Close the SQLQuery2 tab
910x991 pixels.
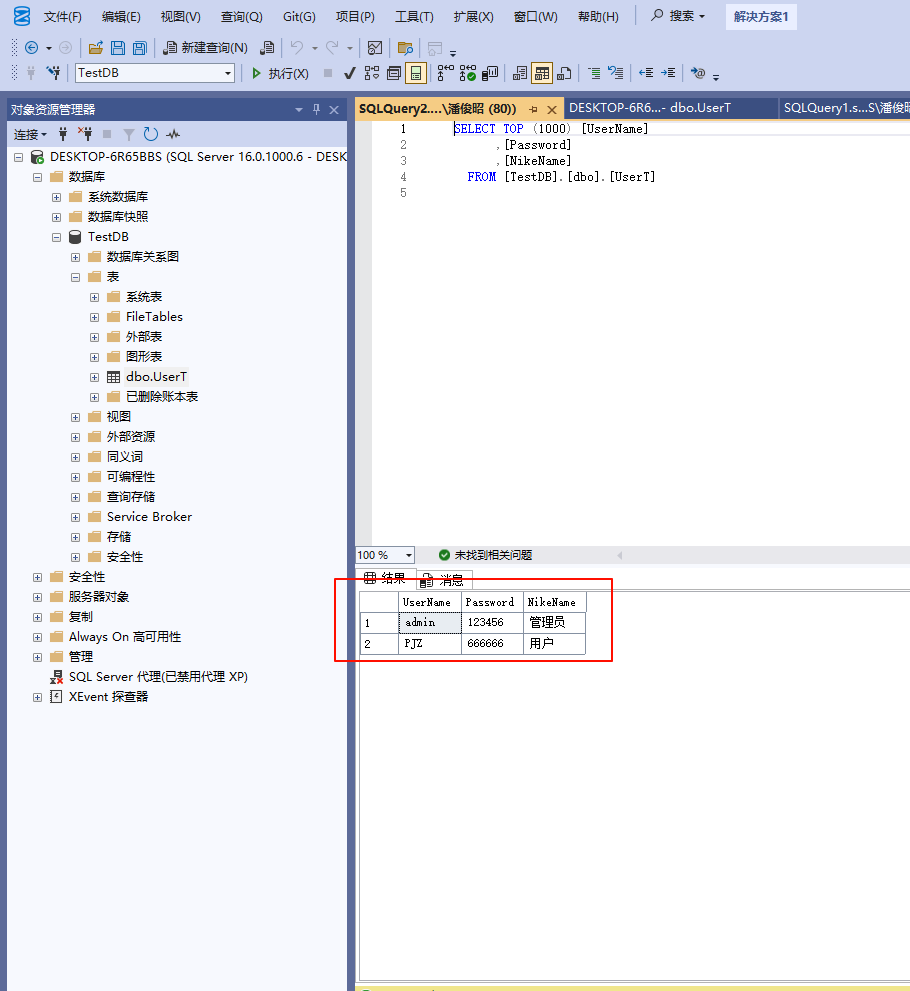coord(552,109)
